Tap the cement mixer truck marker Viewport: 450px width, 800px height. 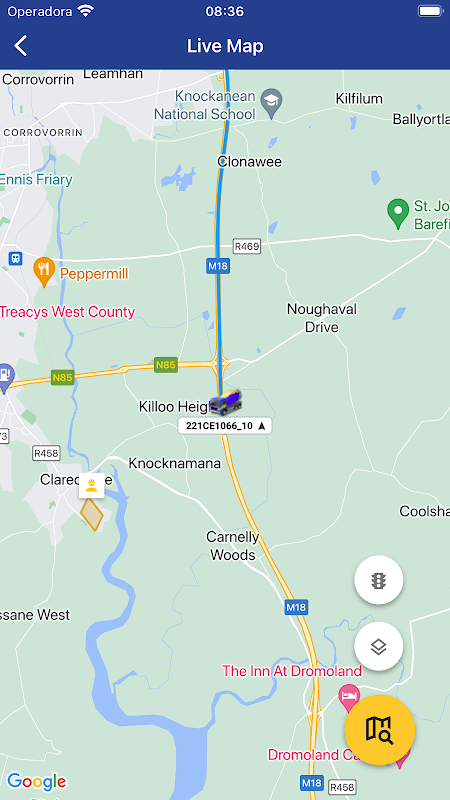226,403
